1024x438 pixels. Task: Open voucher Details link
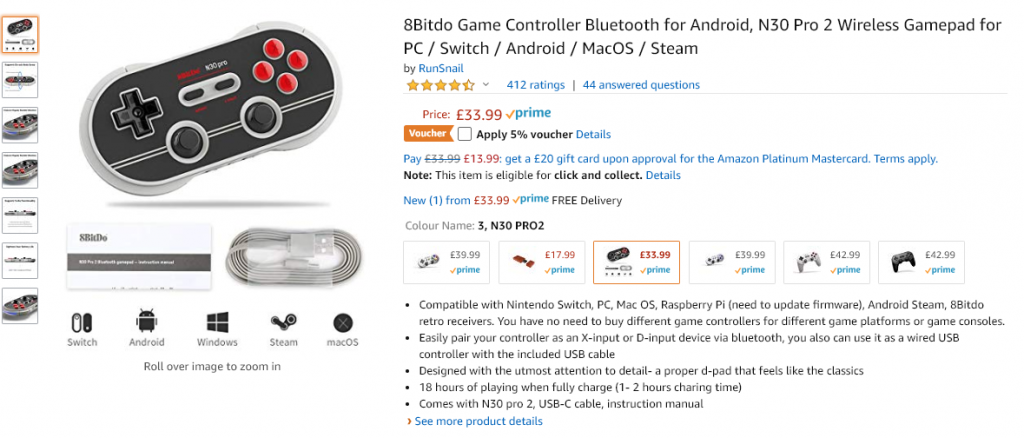coord(593,134)
